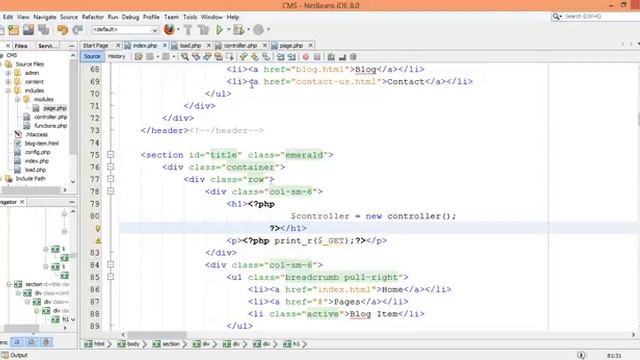Select config.php in Files tree
The width and height of the screenshot is (640, 360).
[37, 152]
